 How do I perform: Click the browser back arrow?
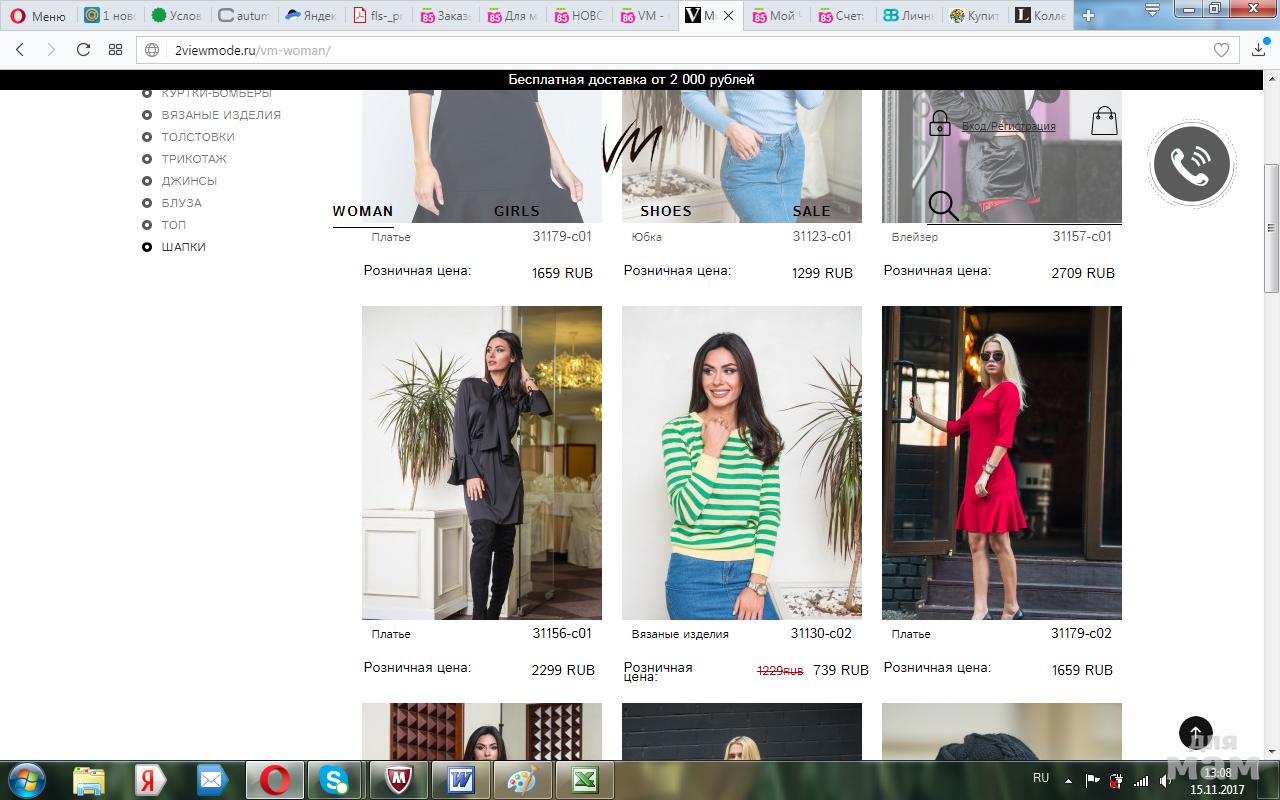(20, 50)
